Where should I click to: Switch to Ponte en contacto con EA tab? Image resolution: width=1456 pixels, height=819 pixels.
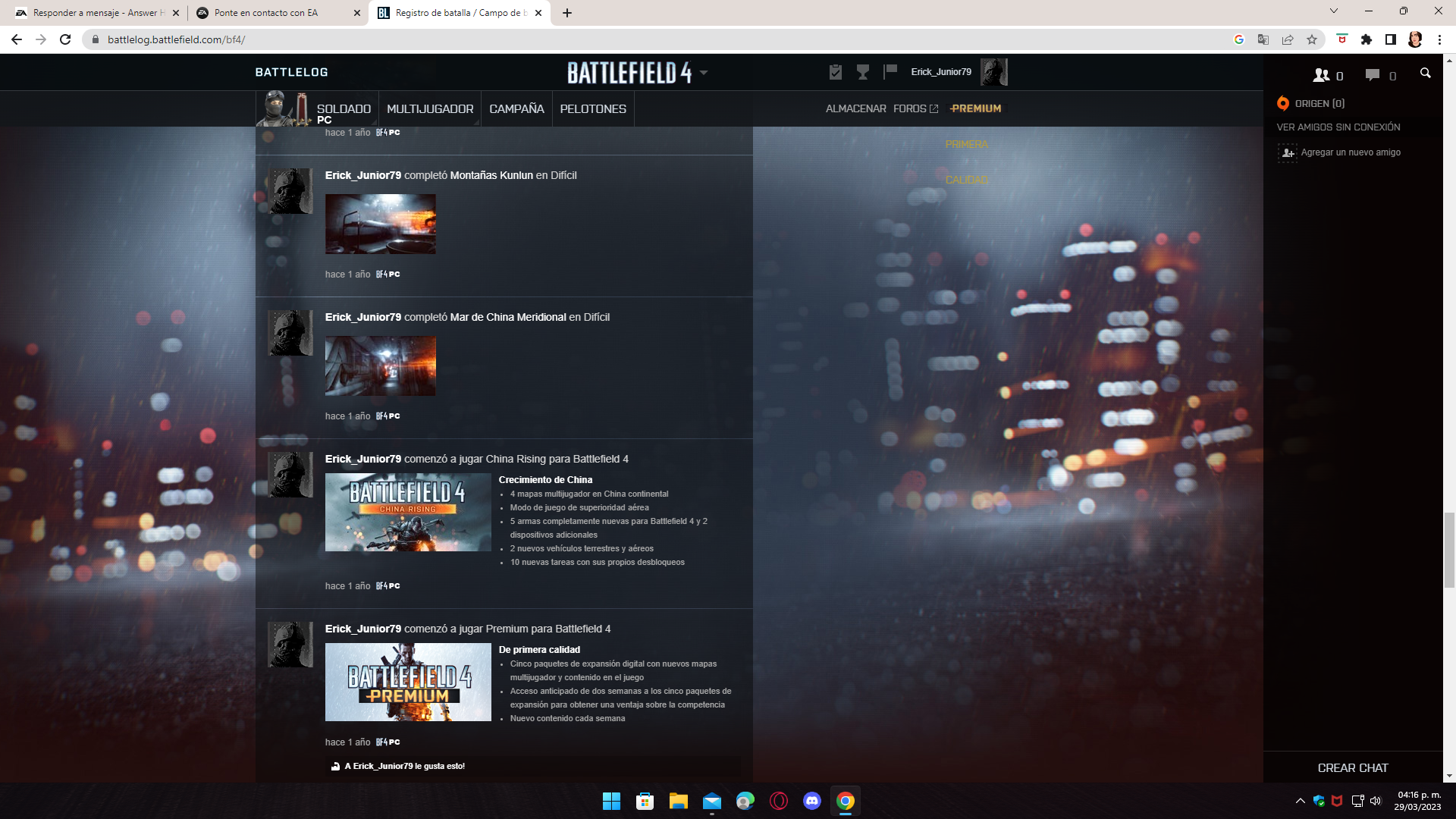tap(276, 13)
